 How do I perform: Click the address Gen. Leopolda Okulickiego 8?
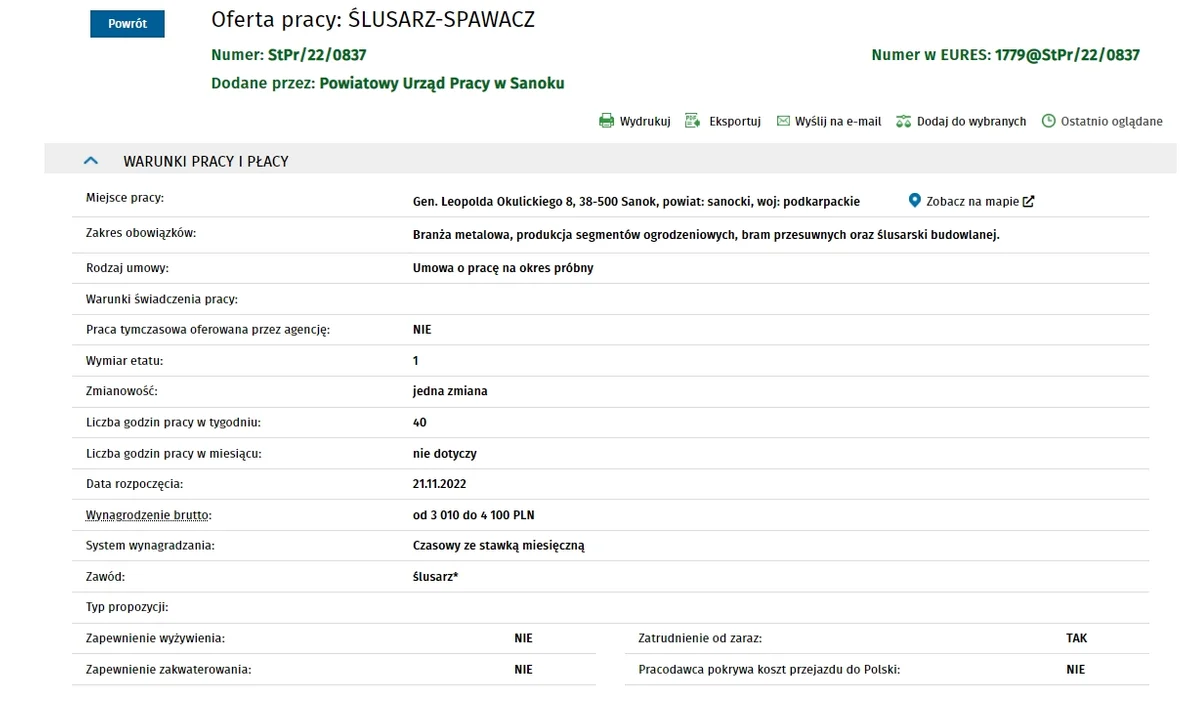click(494, 201)
